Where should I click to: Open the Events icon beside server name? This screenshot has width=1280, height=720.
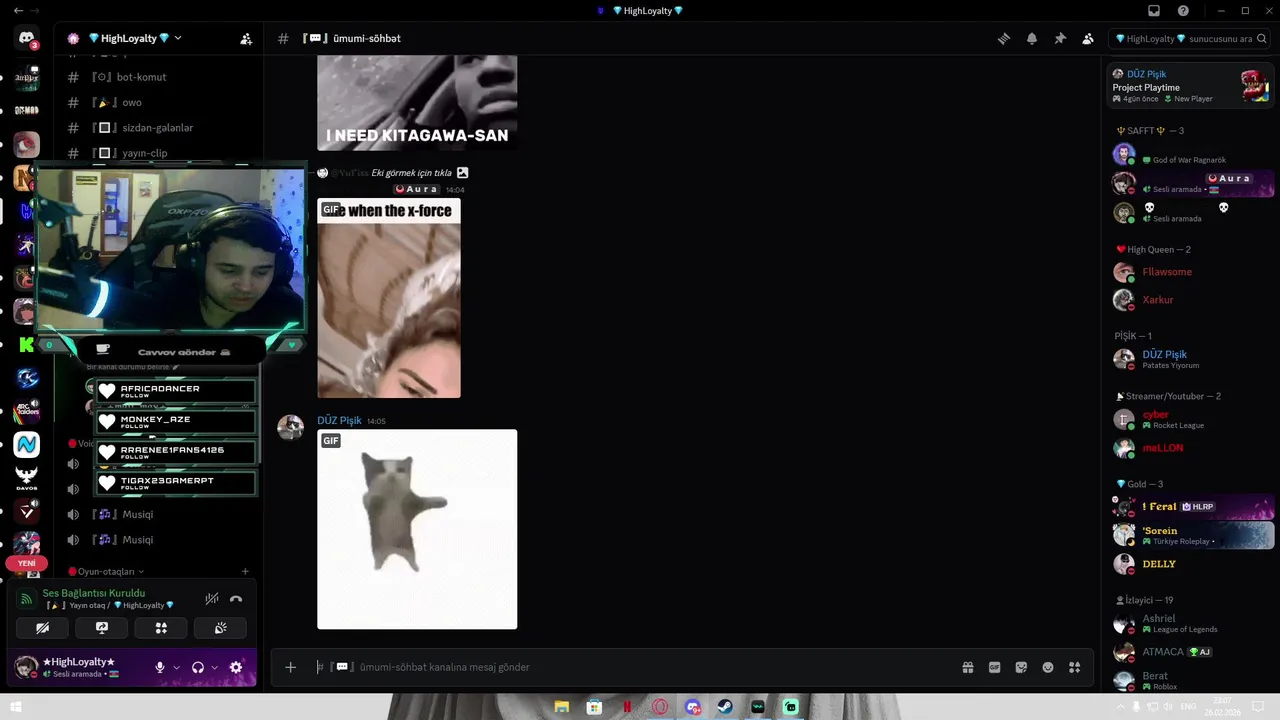click(x=246, y=39)
